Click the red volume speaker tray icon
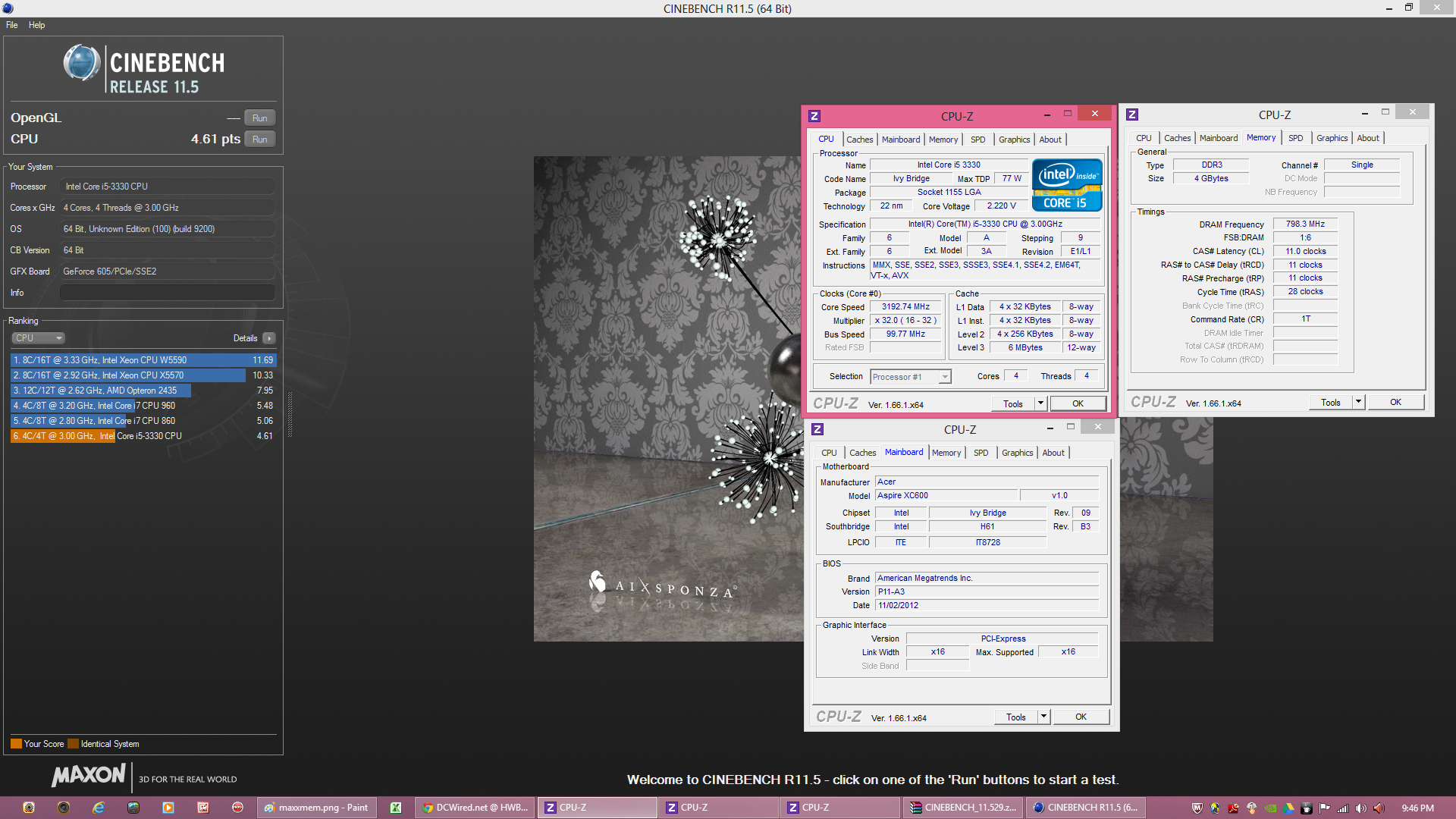Image resolution: width=1456 pixels, height=819 pixels. click(1379, 808)
